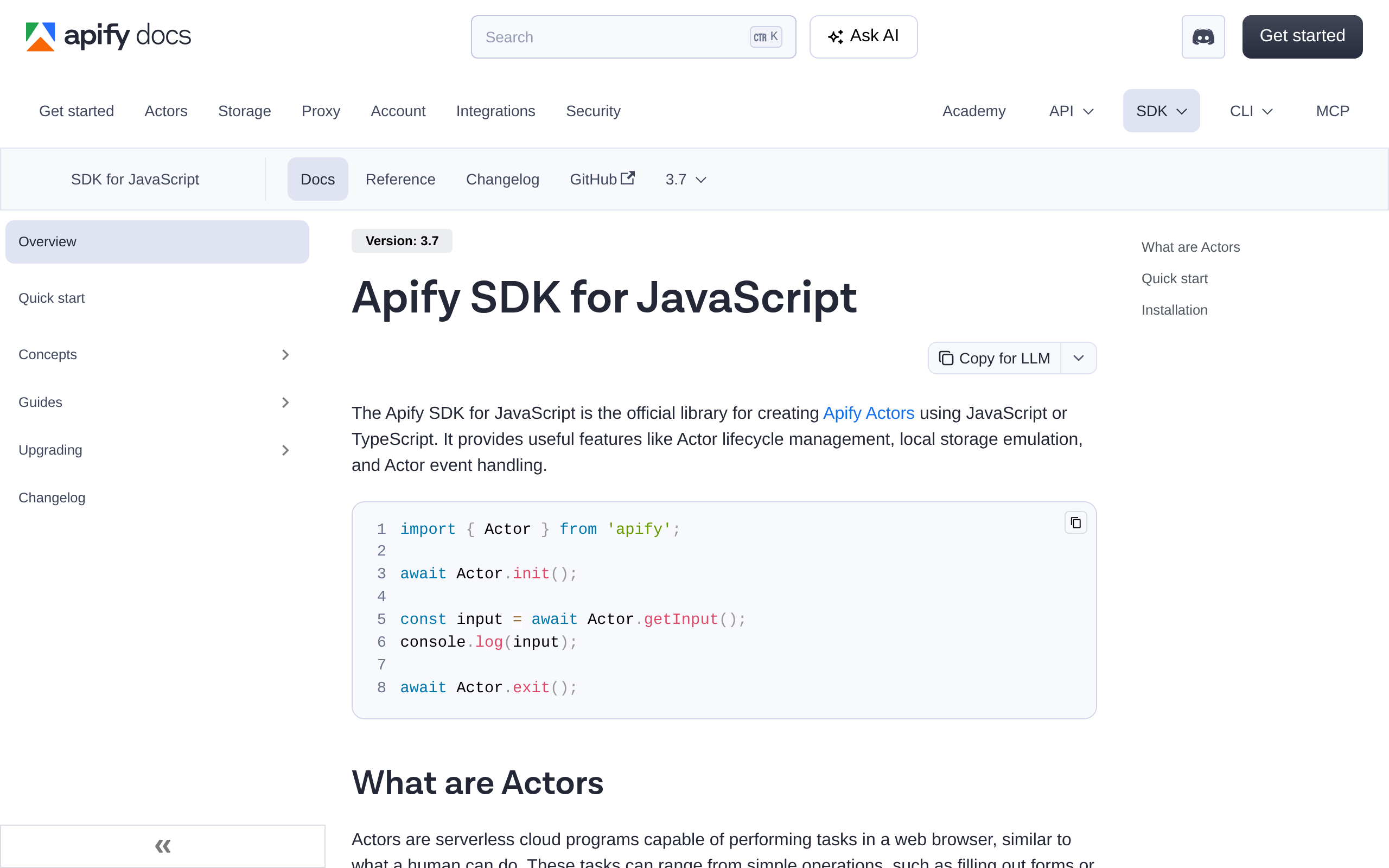Open the Integrations navigation item
1389x868 pixels.
(x=495, y=111)
